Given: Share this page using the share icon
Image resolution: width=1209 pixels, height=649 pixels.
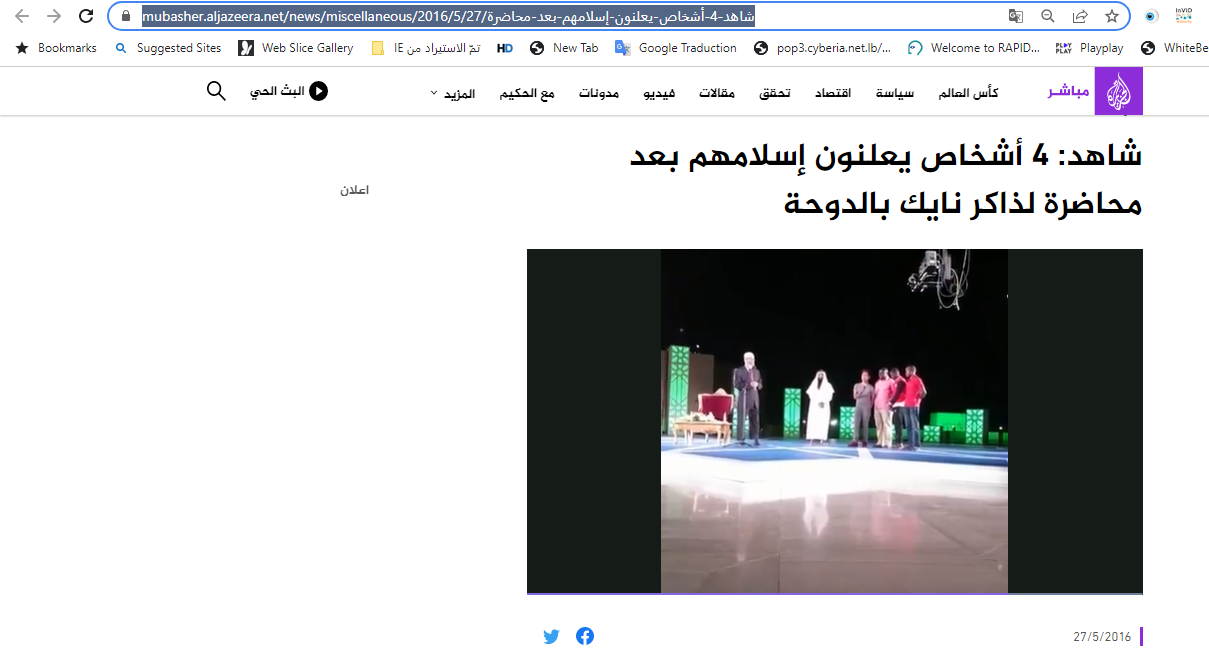Looking at the screenshot, I should (1080, 16).
